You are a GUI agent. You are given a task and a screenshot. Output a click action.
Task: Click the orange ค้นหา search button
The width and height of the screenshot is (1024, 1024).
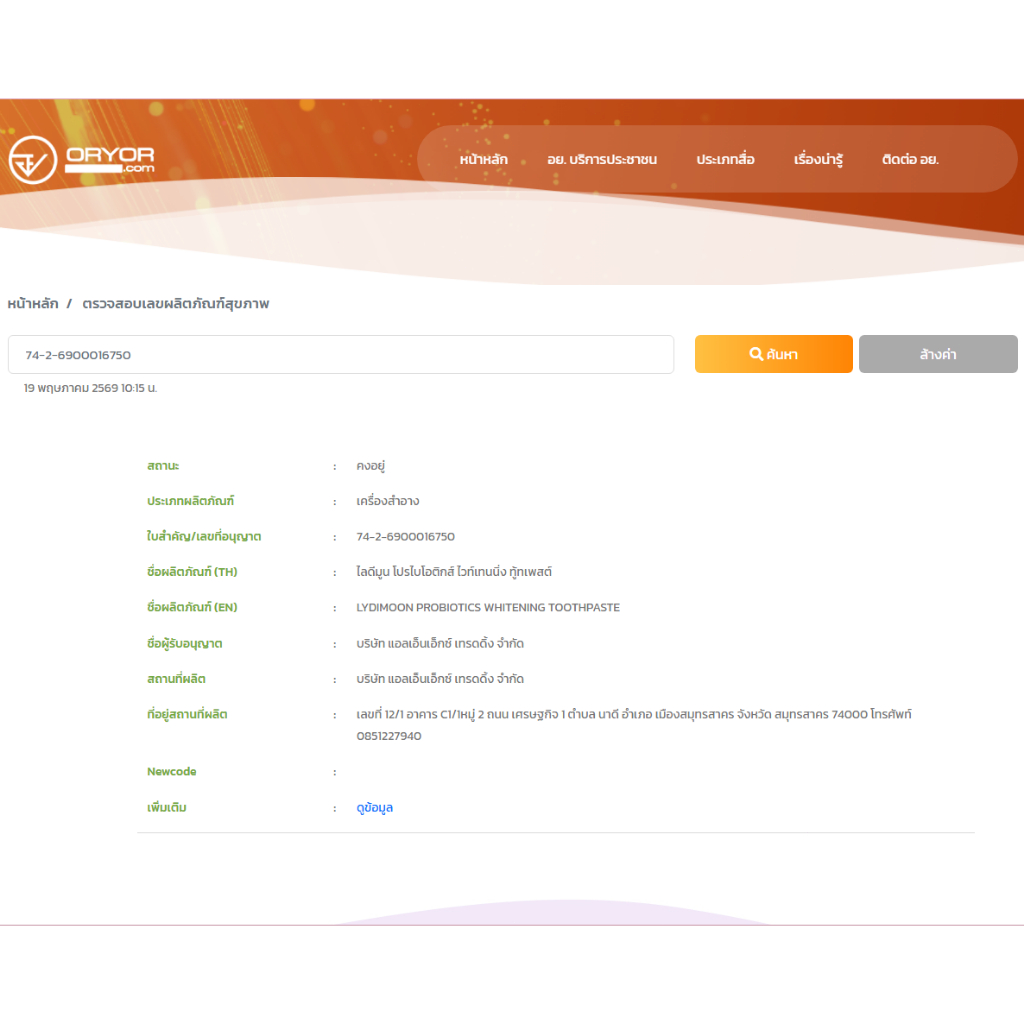[774, 354]
